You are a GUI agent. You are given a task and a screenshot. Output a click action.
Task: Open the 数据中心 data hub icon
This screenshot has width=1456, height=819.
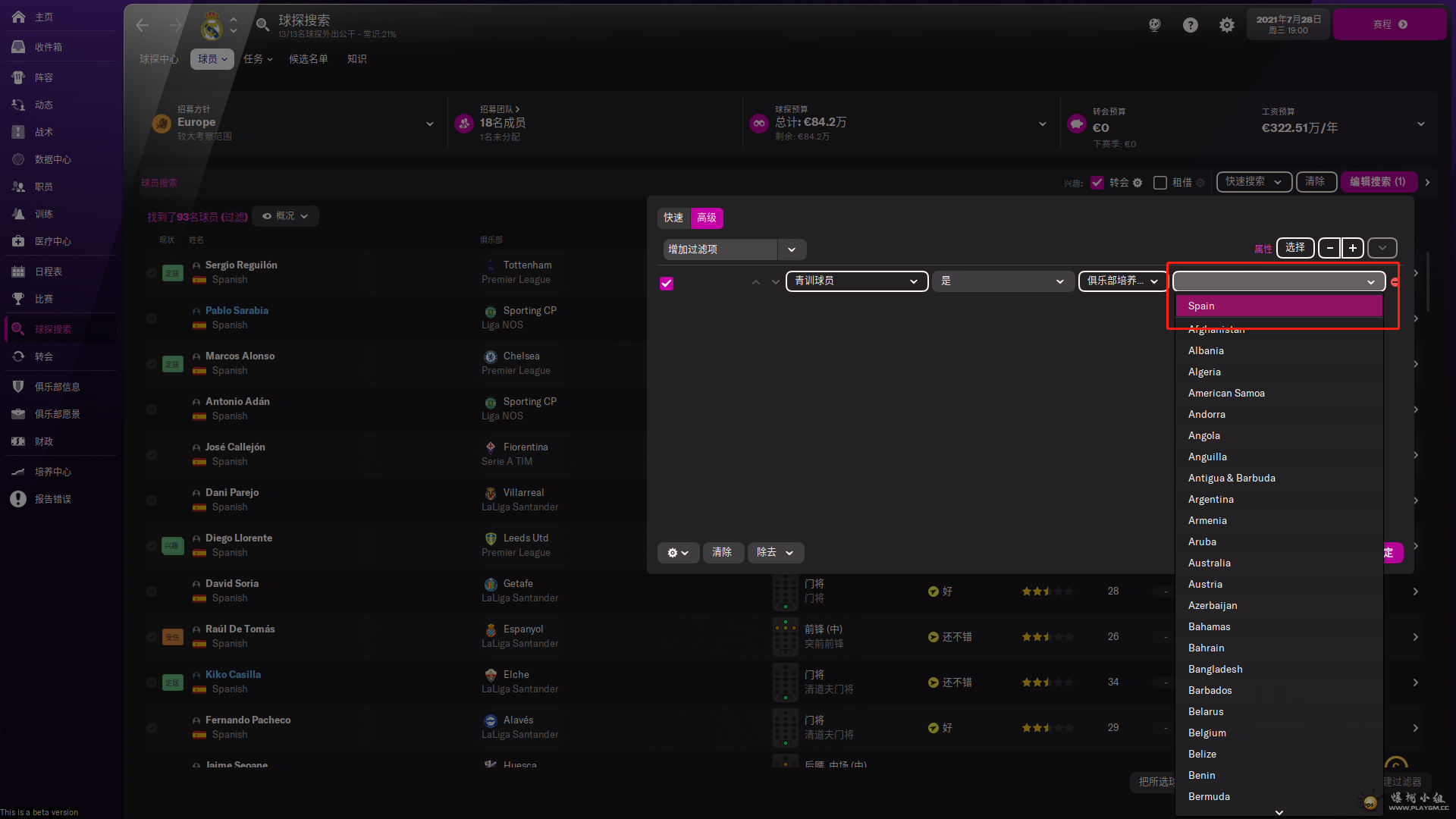pos(18,159)
